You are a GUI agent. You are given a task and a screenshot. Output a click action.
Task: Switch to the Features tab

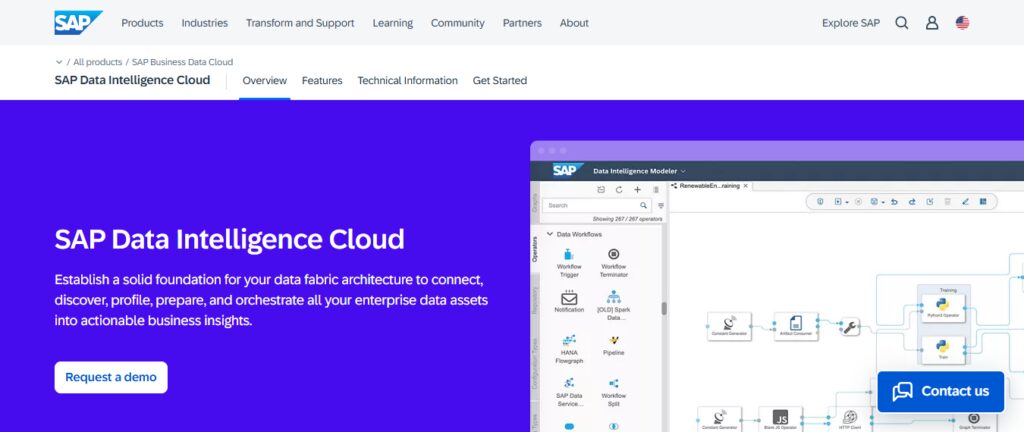322,81
